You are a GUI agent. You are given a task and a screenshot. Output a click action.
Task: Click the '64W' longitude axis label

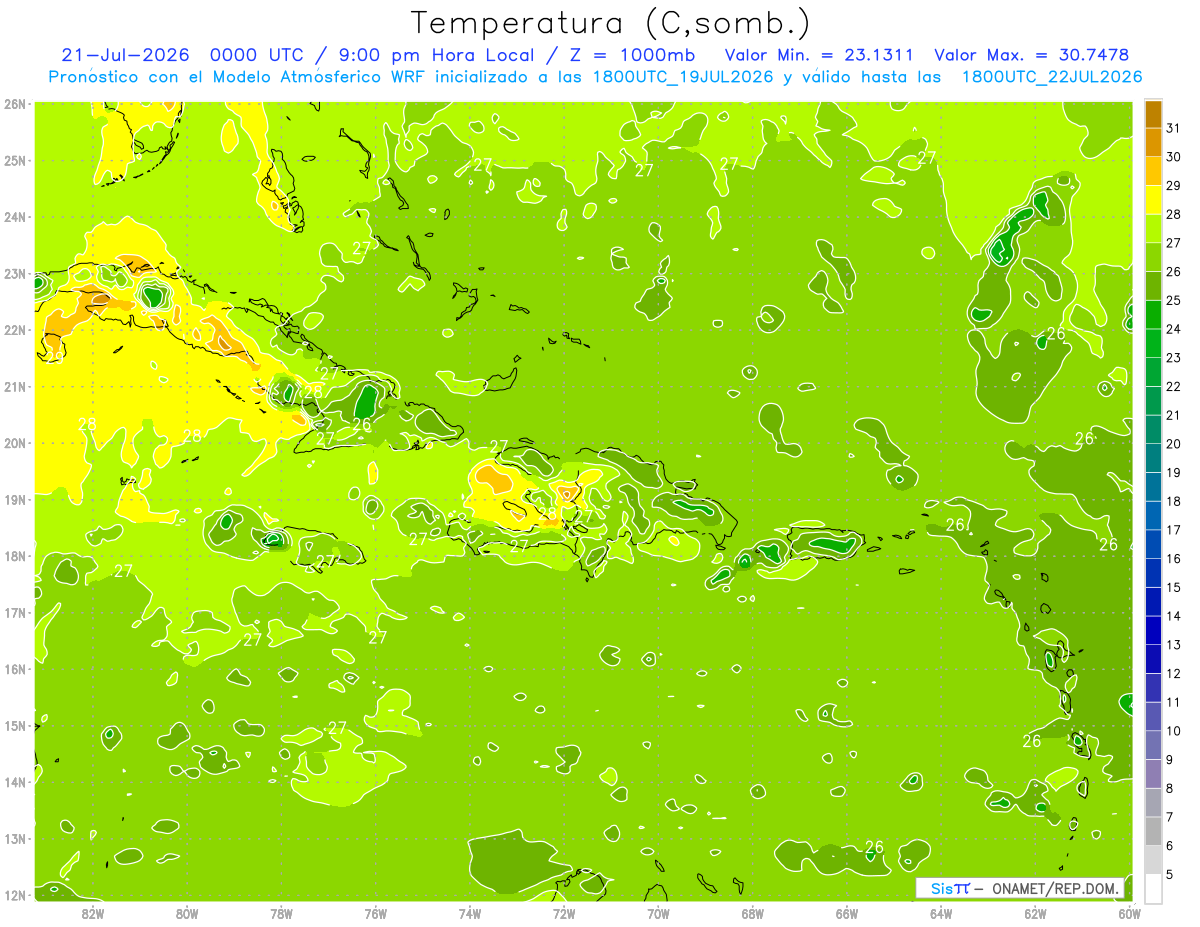[x=940, y=913]
